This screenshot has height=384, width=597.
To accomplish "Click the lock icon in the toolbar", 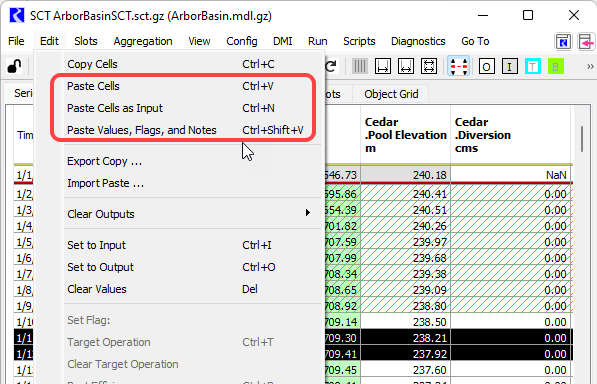I will [x=14, y=67].
